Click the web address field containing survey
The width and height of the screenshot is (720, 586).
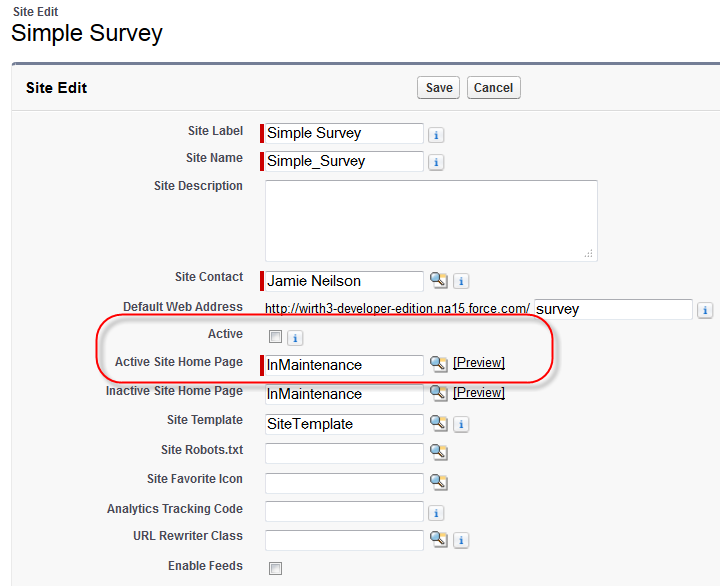point(613,309)
